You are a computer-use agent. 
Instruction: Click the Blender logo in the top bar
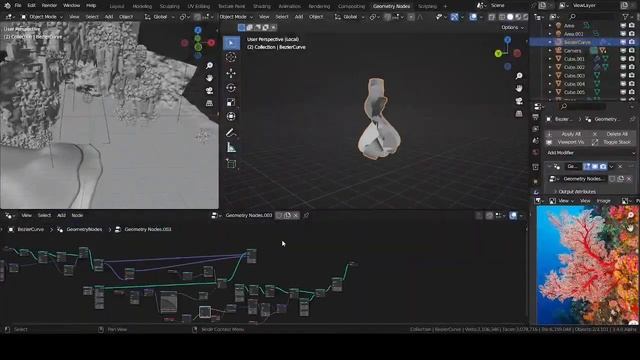pos(7,6)
